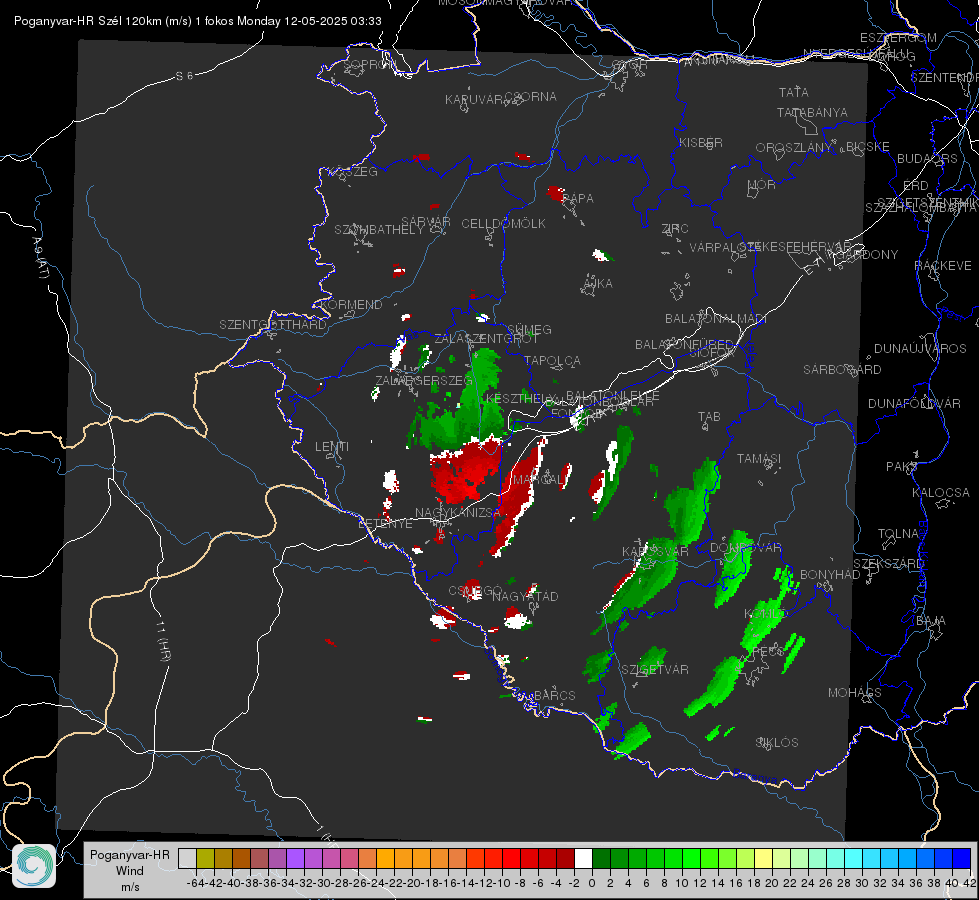Viewport: 979px width, 900px height.
Task: Click the LETENYE city label
Action: [385, 523]
